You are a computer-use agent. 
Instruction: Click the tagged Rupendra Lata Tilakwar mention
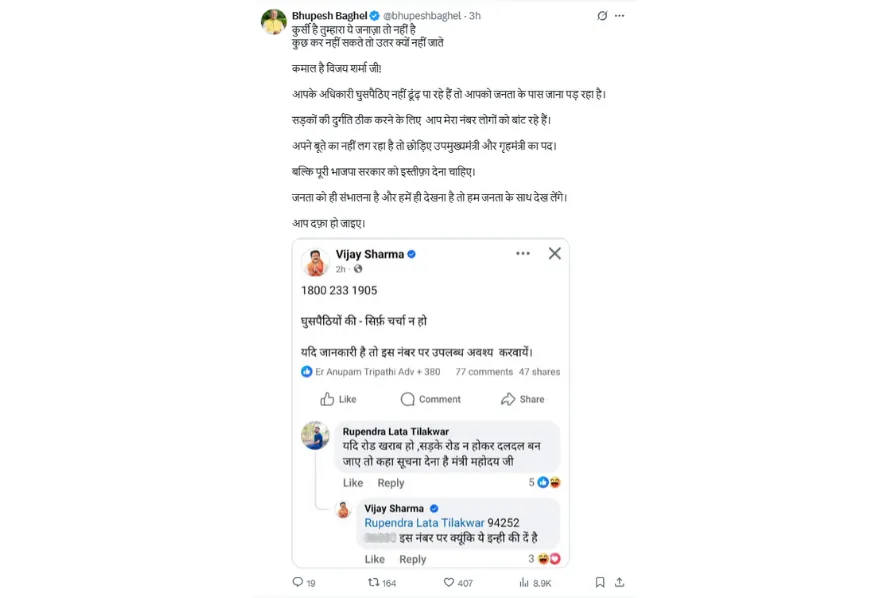(x=424, y=523)
